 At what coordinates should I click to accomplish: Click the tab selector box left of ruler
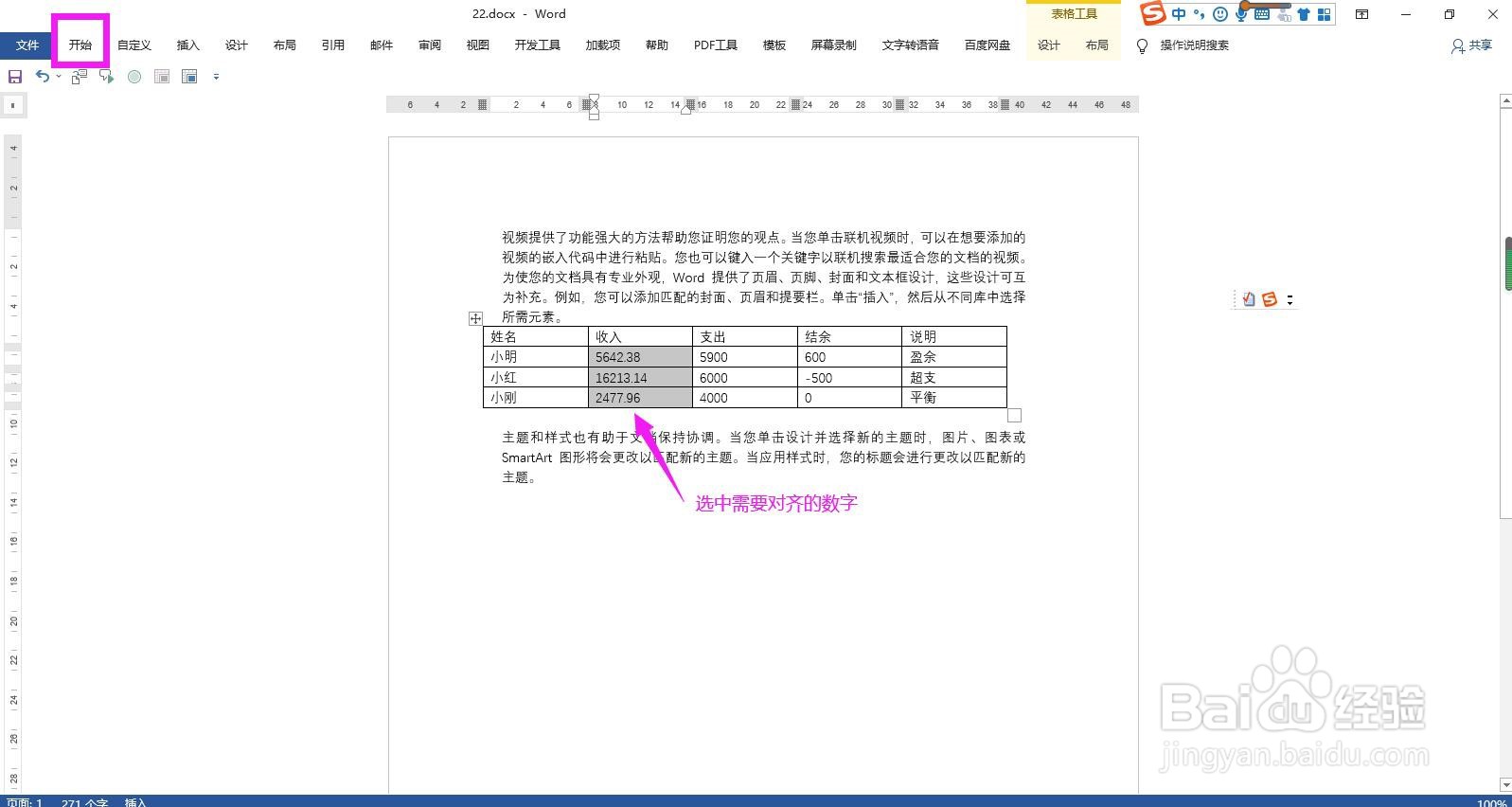click(12, 105)
